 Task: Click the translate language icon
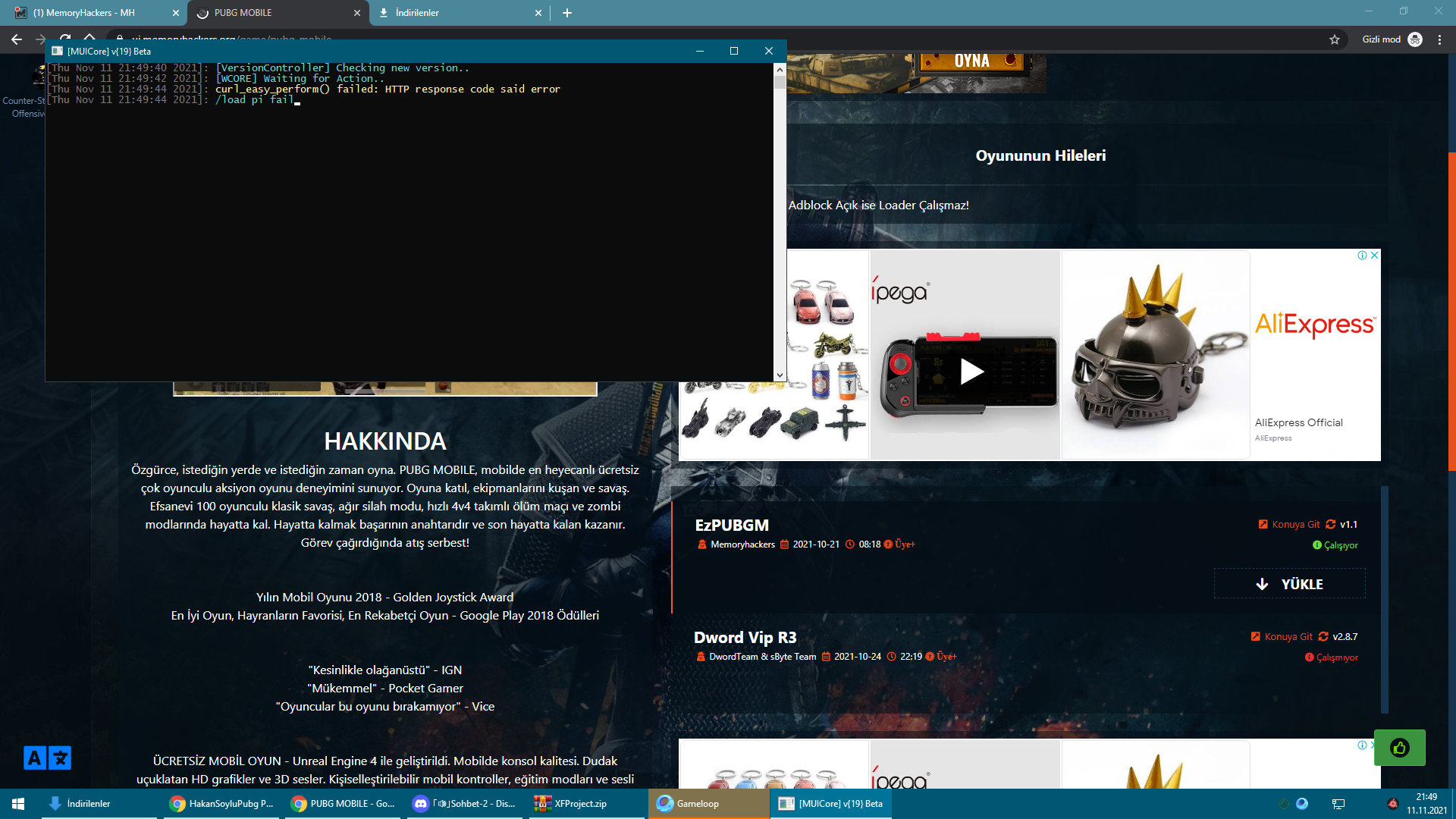pos(47,758)
